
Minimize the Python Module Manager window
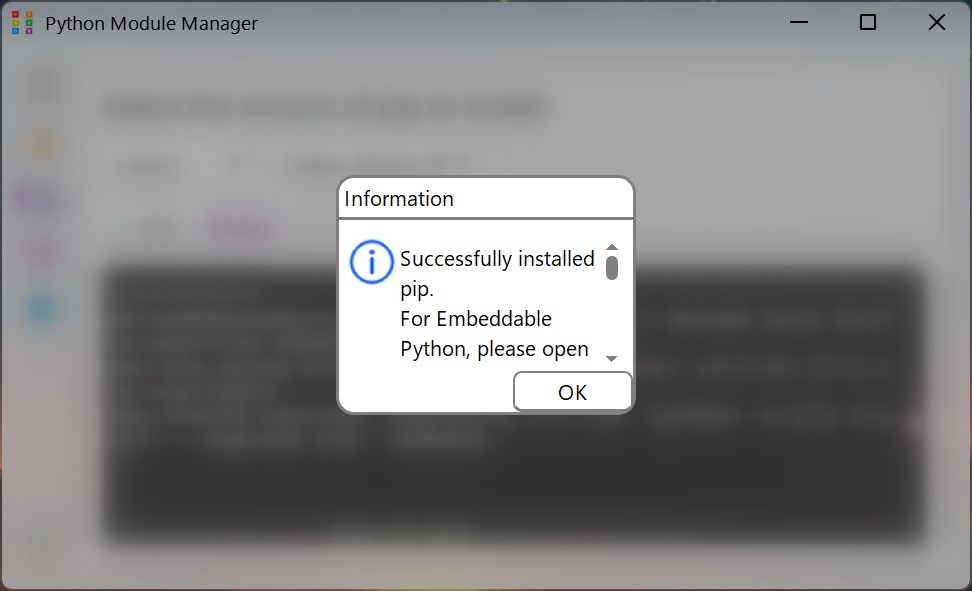[x=798, y=23]
